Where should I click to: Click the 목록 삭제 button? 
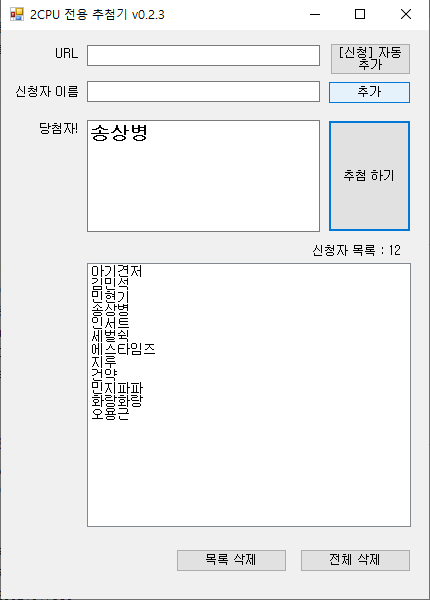tap(231, 560)
